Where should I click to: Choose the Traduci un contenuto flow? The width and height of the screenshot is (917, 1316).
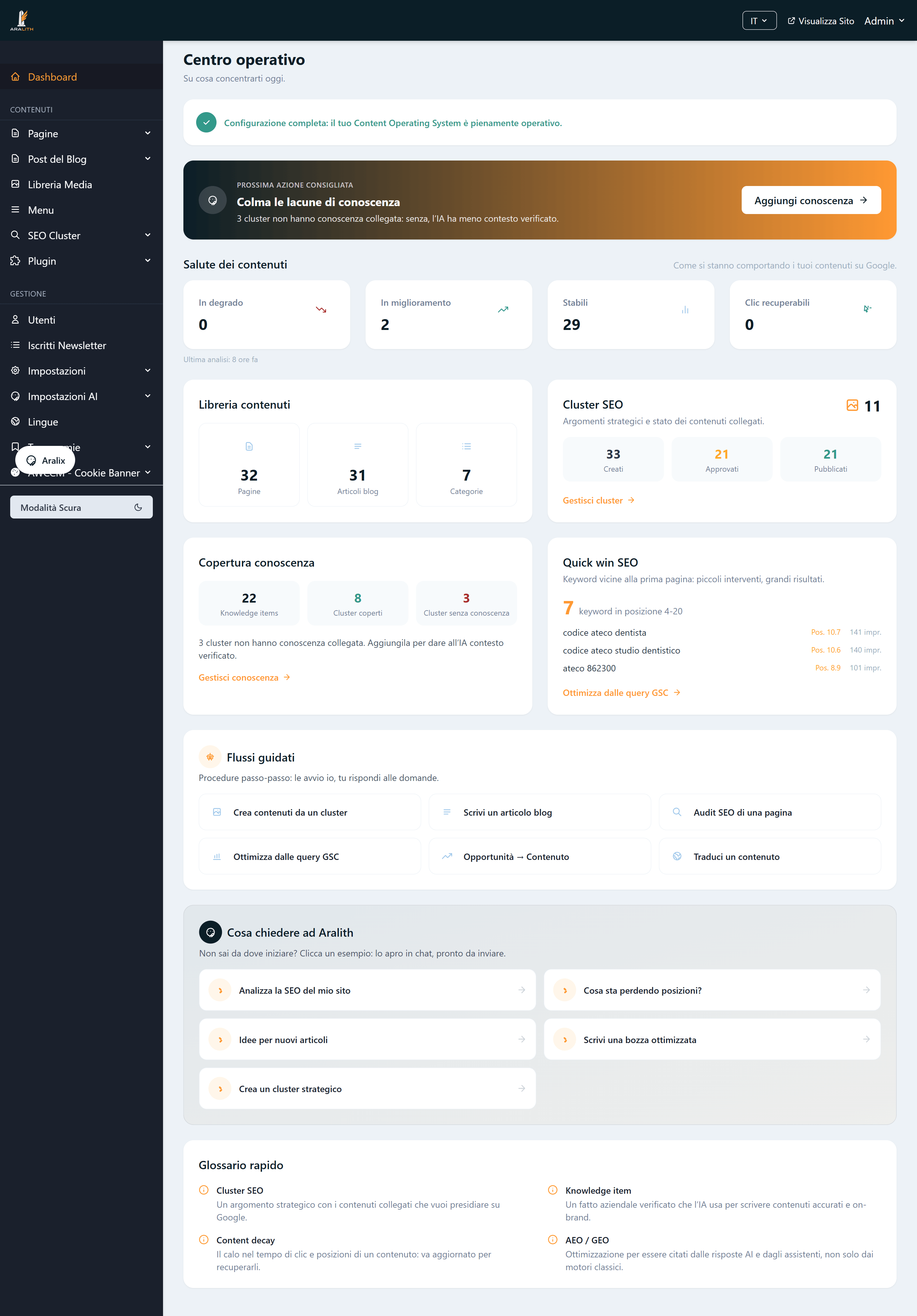(x=770, y=856)
